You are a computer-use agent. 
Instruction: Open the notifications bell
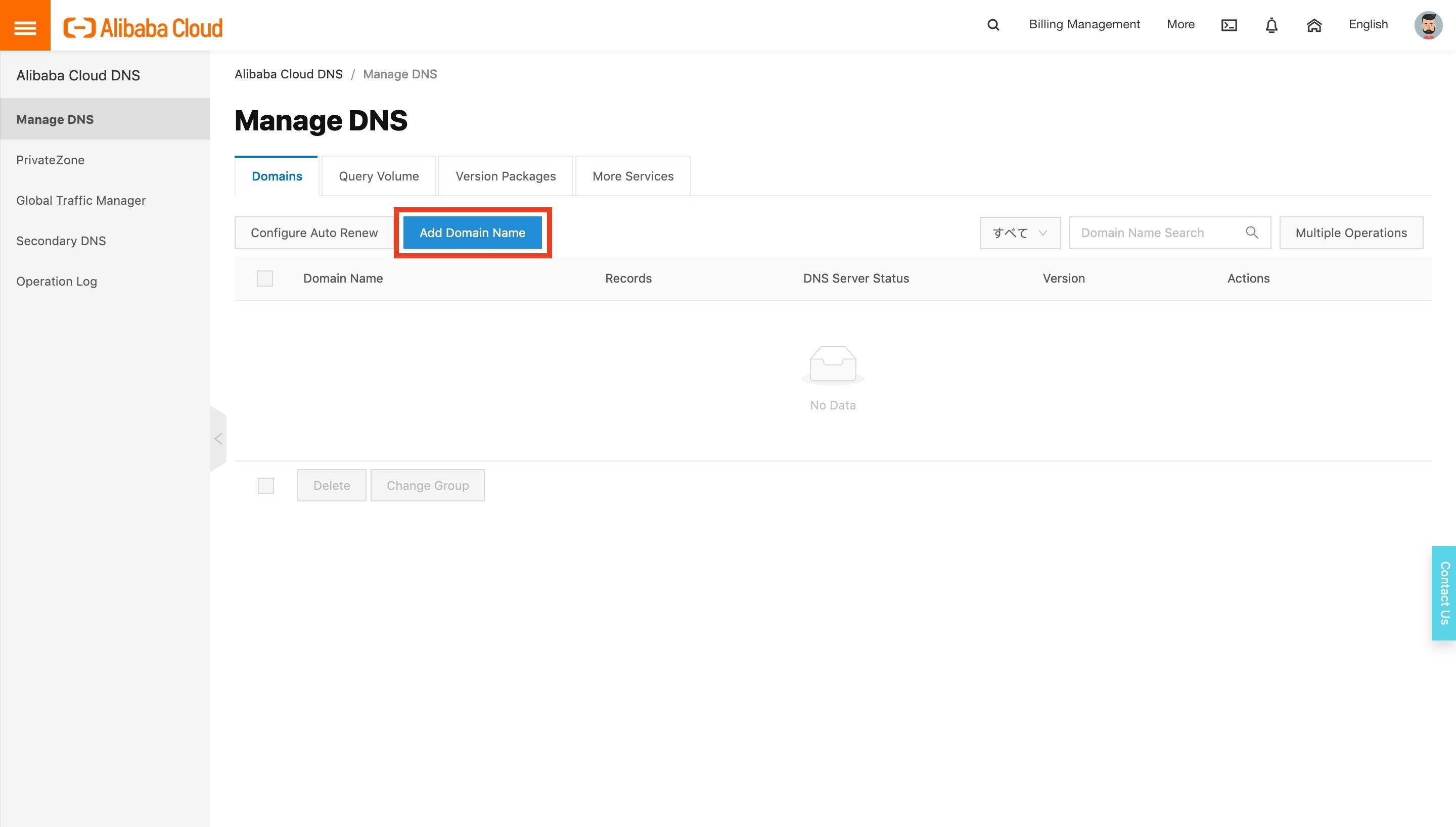[x=1271, y=25]
